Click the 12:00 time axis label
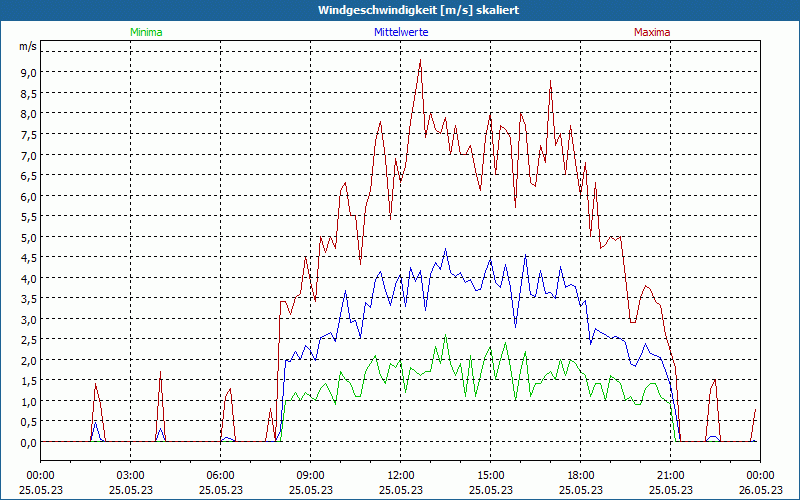 [x=401, y=476]
